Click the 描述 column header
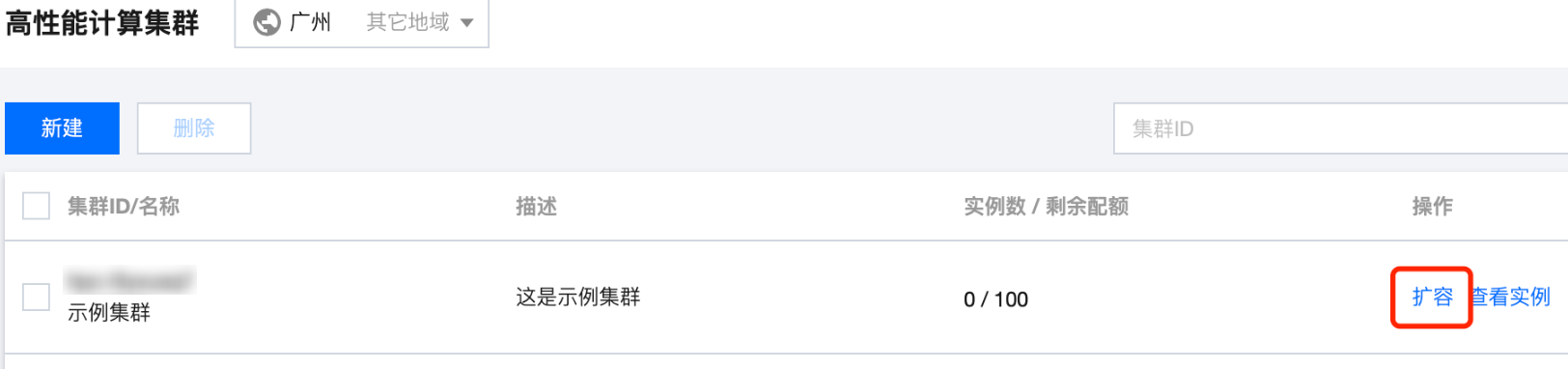Image resolution: width=1568 pixels, height=369 pixels. (x=536, y=206)
